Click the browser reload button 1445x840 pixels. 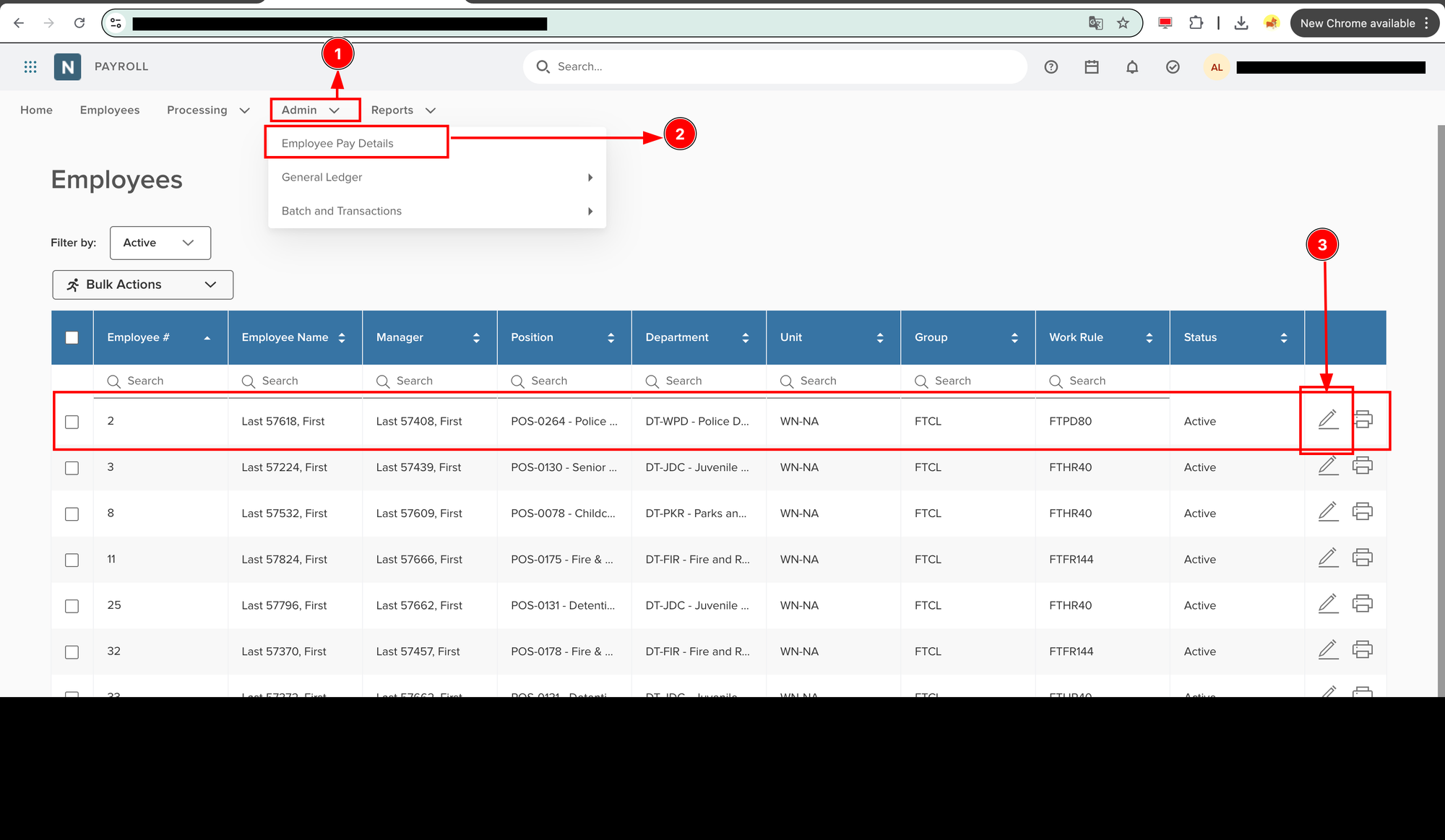click(79, 23)
